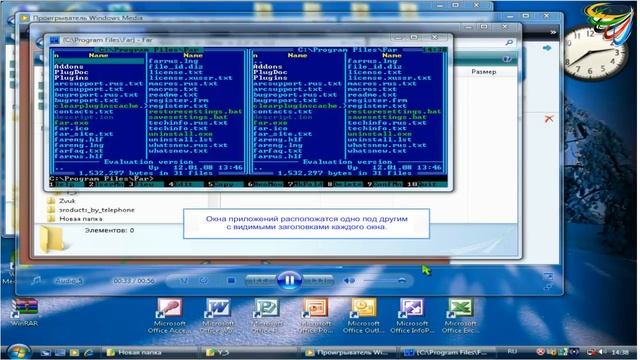Click Show Desktop quick launch icon
This screenshot has height=360, width=640.
pos(46,352)
